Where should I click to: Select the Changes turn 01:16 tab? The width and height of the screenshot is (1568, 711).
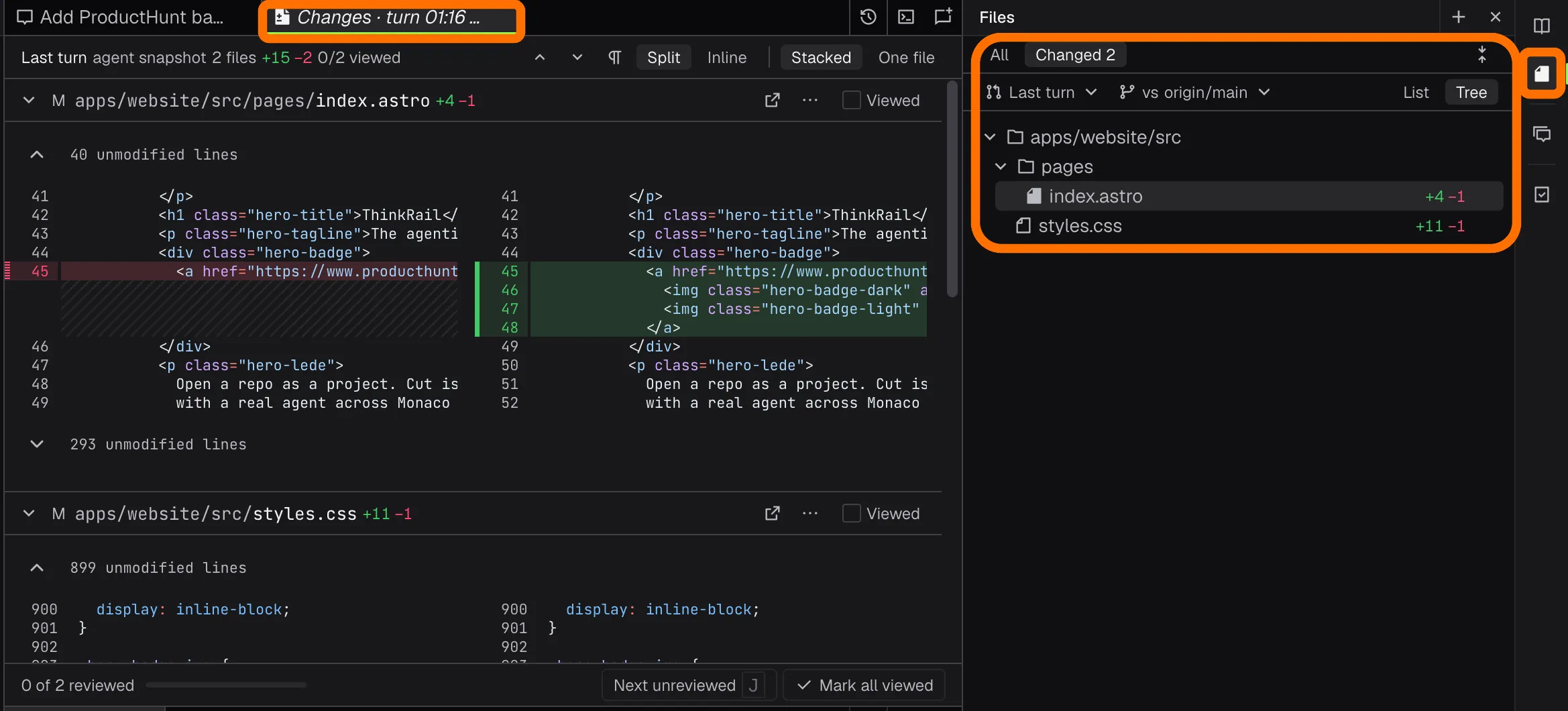(392, 17)
